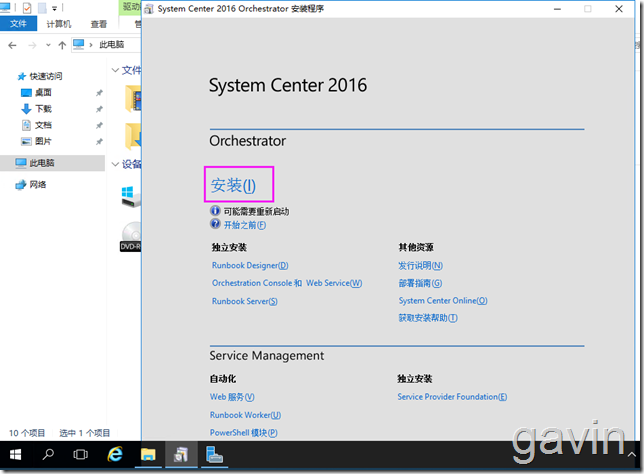Screen dimensions: 644x474
Task: Select Runbook Server(S) standalone install
Action: coord(245,301)
